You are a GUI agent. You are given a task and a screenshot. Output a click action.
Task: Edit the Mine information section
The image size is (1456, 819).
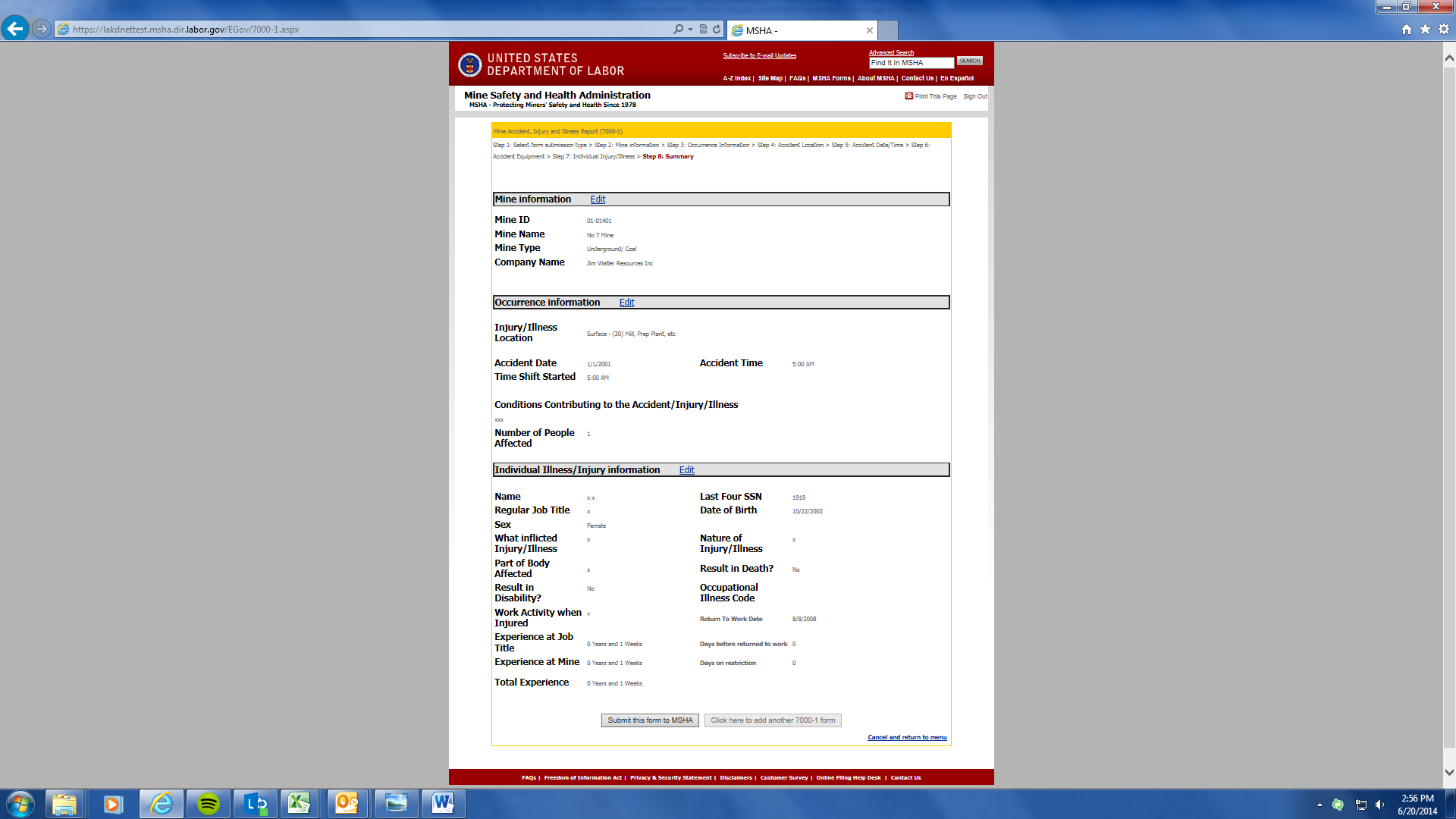[x=598, y=199]
